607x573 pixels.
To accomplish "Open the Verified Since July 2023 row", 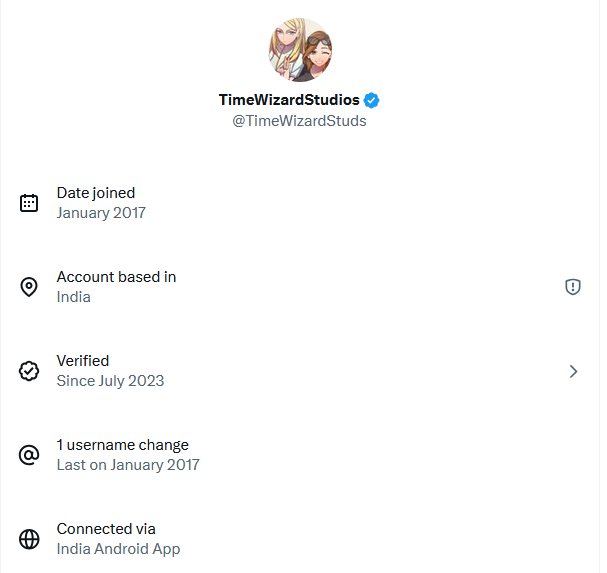I will pyautogui.click(x=300, y=371).
